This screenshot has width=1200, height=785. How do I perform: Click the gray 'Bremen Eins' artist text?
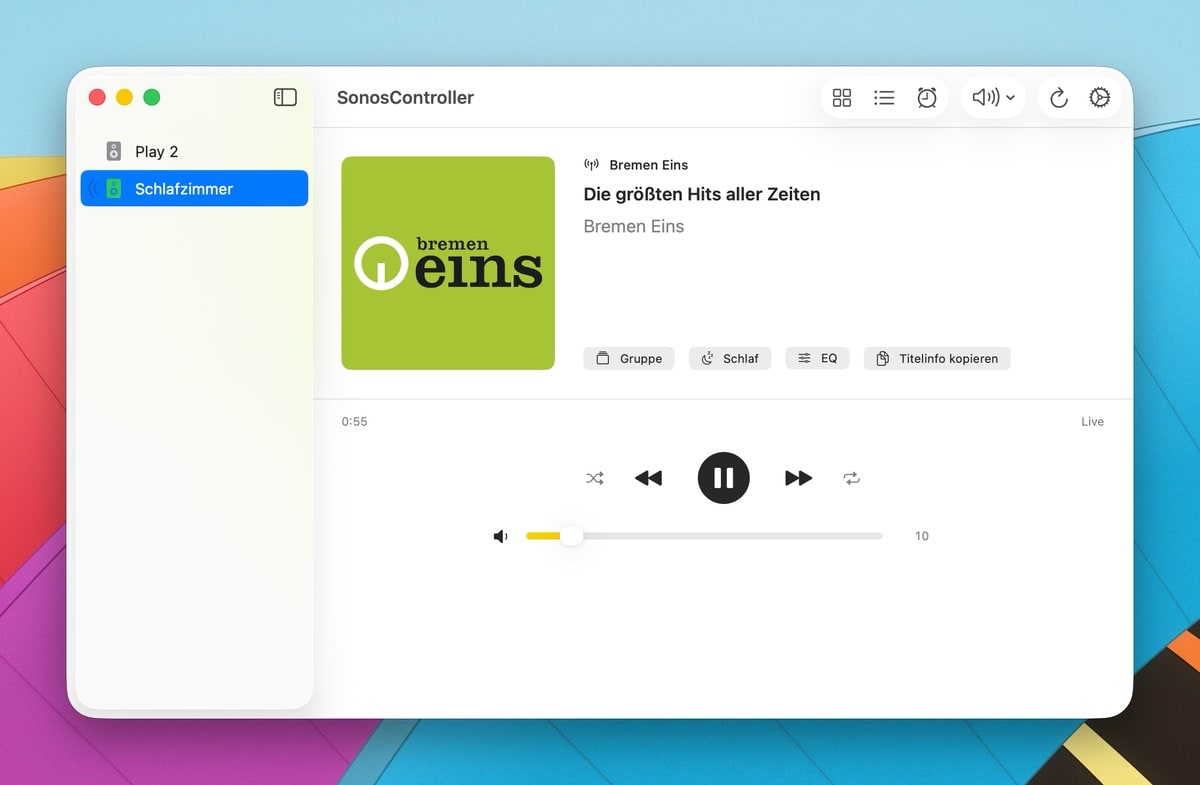[634, 226]
